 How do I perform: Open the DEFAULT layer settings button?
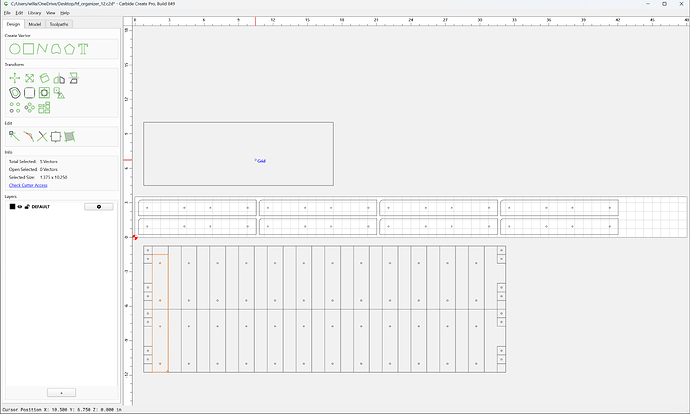tap(99, 207)
